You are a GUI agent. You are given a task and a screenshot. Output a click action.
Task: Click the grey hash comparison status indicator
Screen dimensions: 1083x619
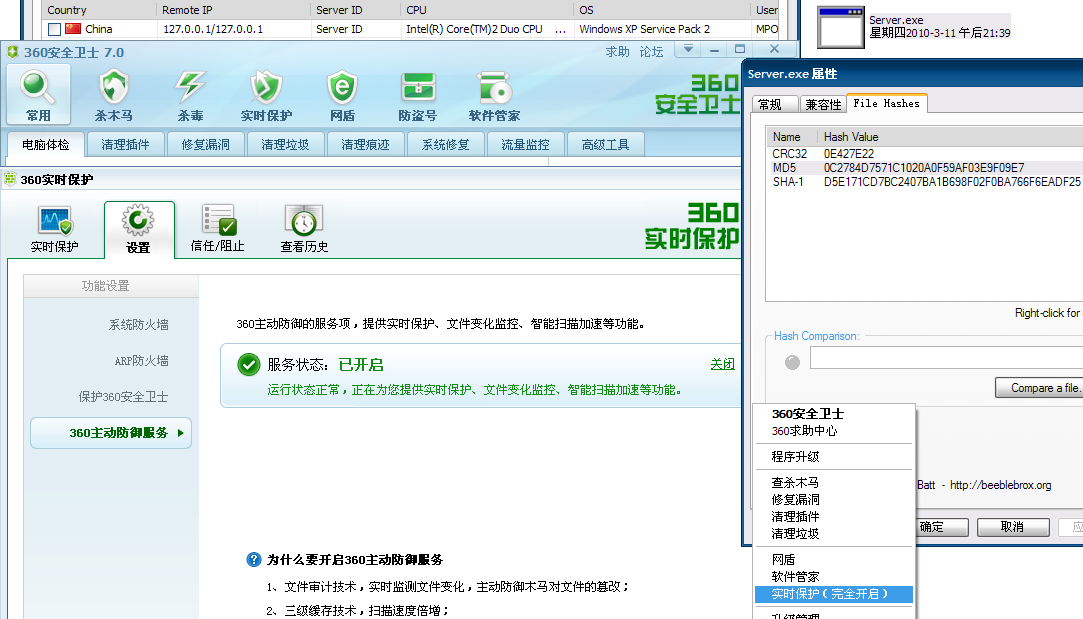click(x=792, y=362)
